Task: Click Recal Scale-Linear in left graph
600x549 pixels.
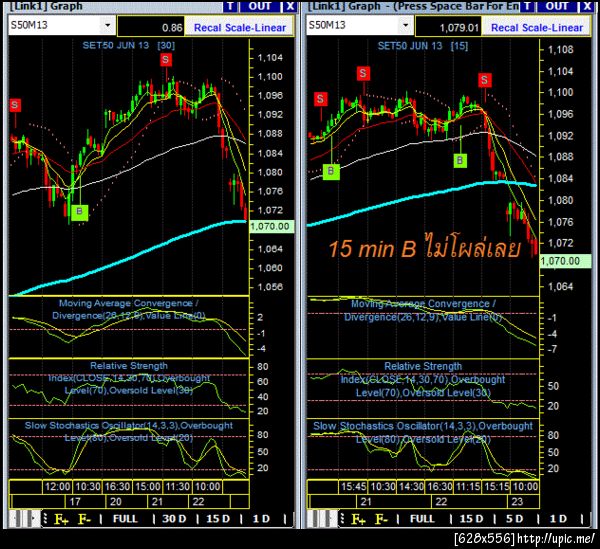Action: (240, 28)
